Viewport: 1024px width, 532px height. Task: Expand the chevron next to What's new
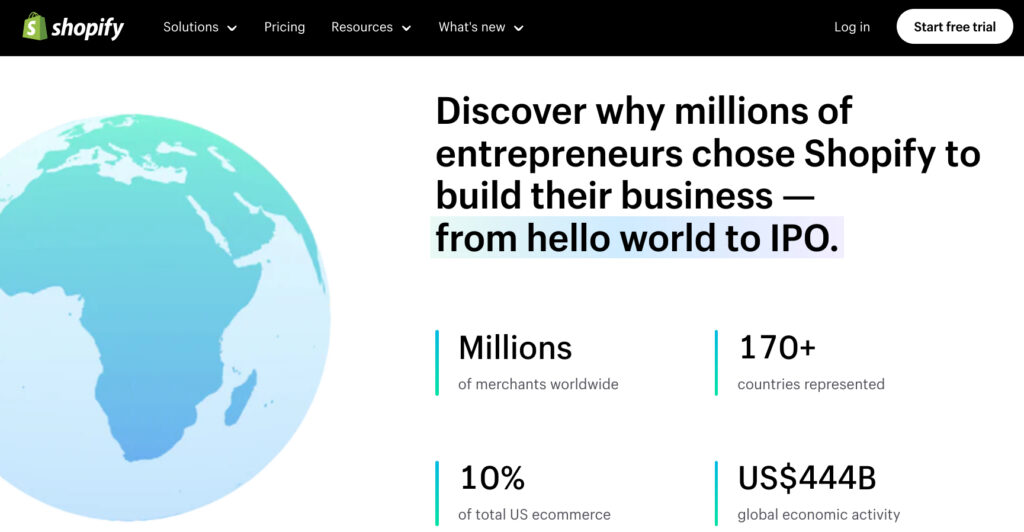519,28
